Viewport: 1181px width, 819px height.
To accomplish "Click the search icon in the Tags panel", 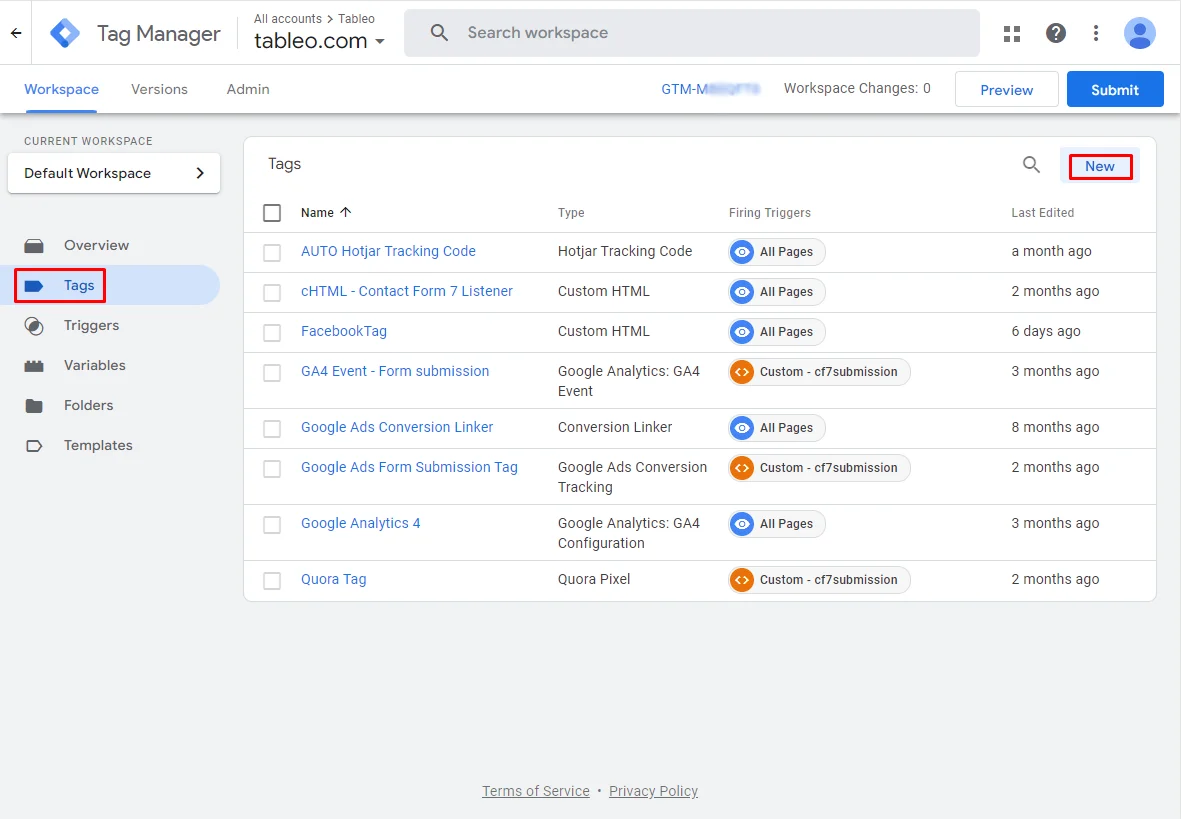I will point(1031,164).
